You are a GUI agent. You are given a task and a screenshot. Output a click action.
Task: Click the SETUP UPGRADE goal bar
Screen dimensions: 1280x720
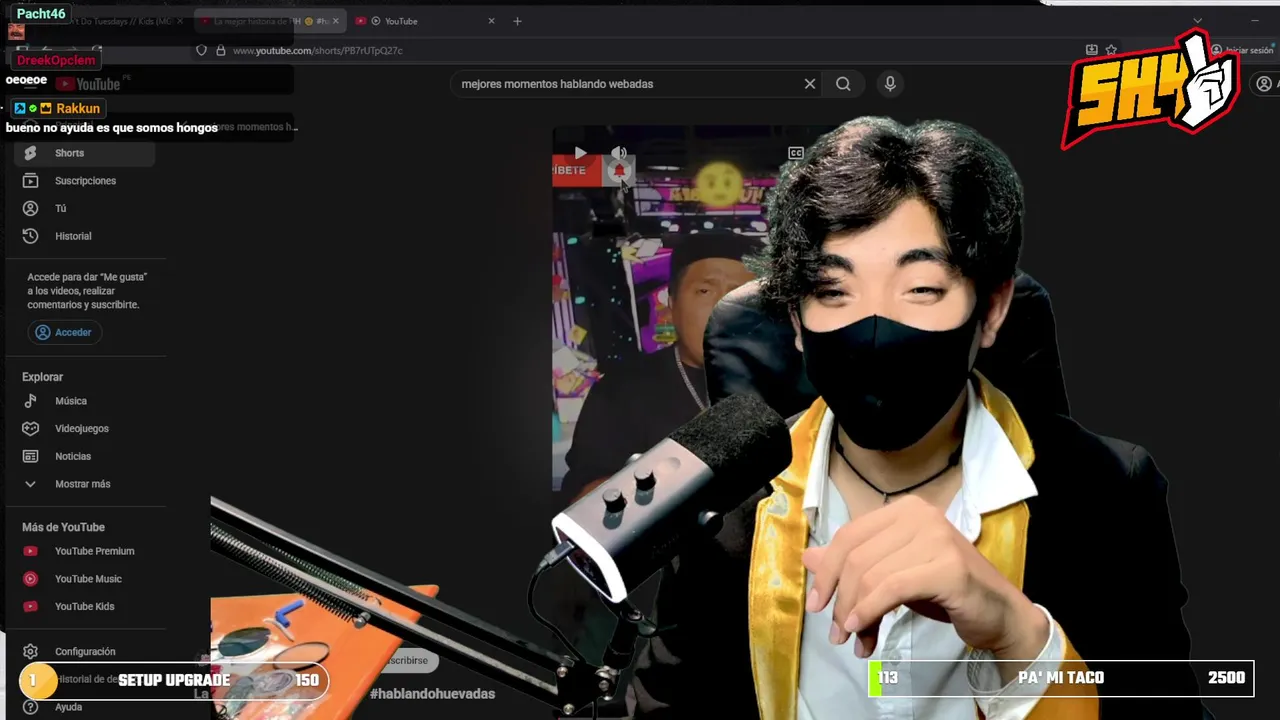(174, 680)
